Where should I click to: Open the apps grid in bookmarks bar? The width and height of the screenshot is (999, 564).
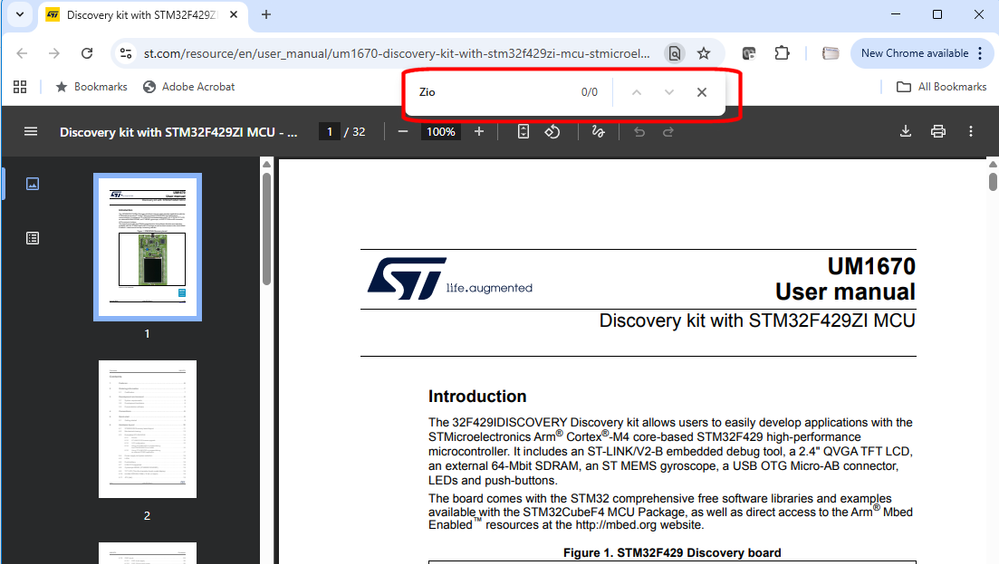click(20, 87)
